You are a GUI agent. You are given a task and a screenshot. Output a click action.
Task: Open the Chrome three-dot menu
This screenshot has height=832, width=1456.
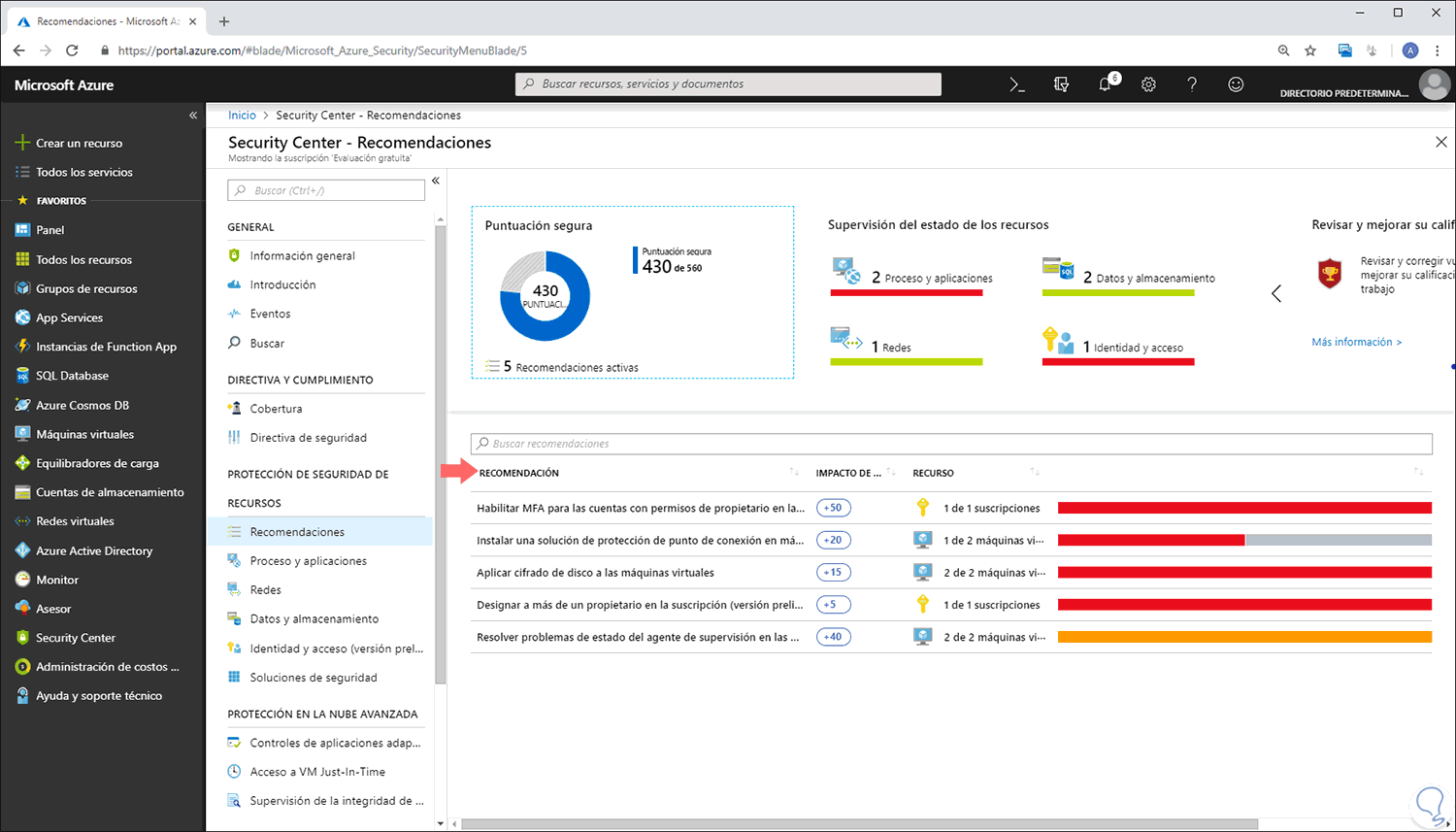tap(1438, 50)
